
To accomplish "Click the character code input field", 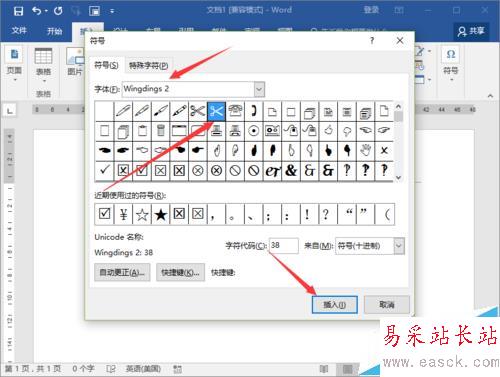I will tap(284, 246).
